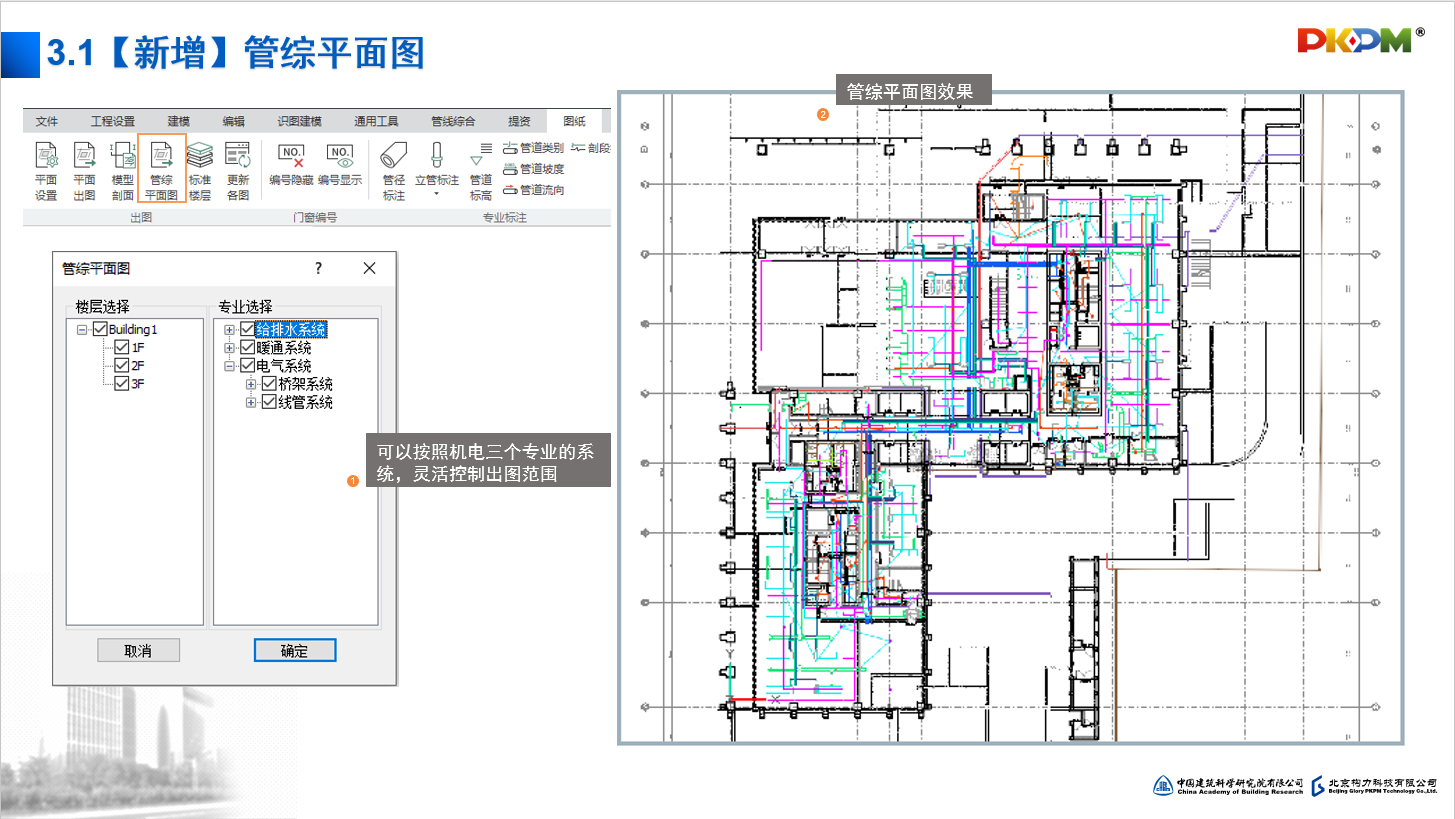
Task: Click 更新各图 update drawings icon
Action: [x=238, y=169]
